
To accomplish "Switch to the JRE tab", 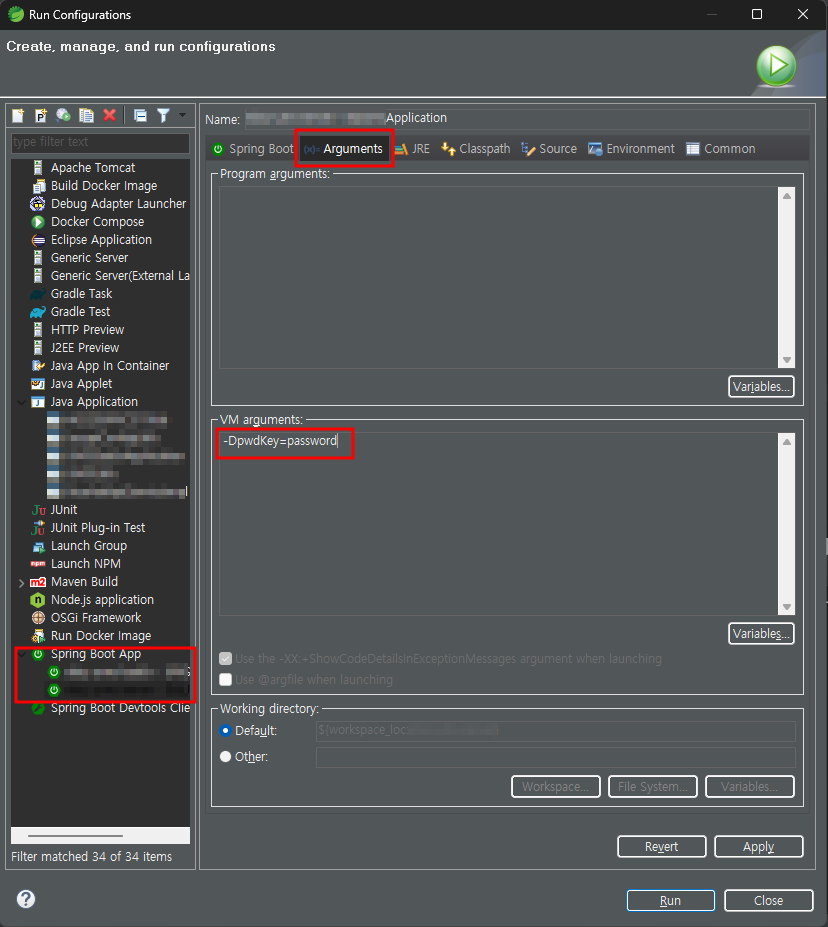I will click(x=413, y=149).
